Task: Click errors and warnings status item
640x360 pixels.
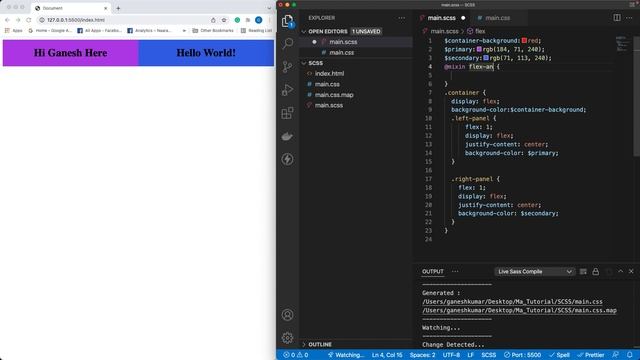Action: coord(296,355)
